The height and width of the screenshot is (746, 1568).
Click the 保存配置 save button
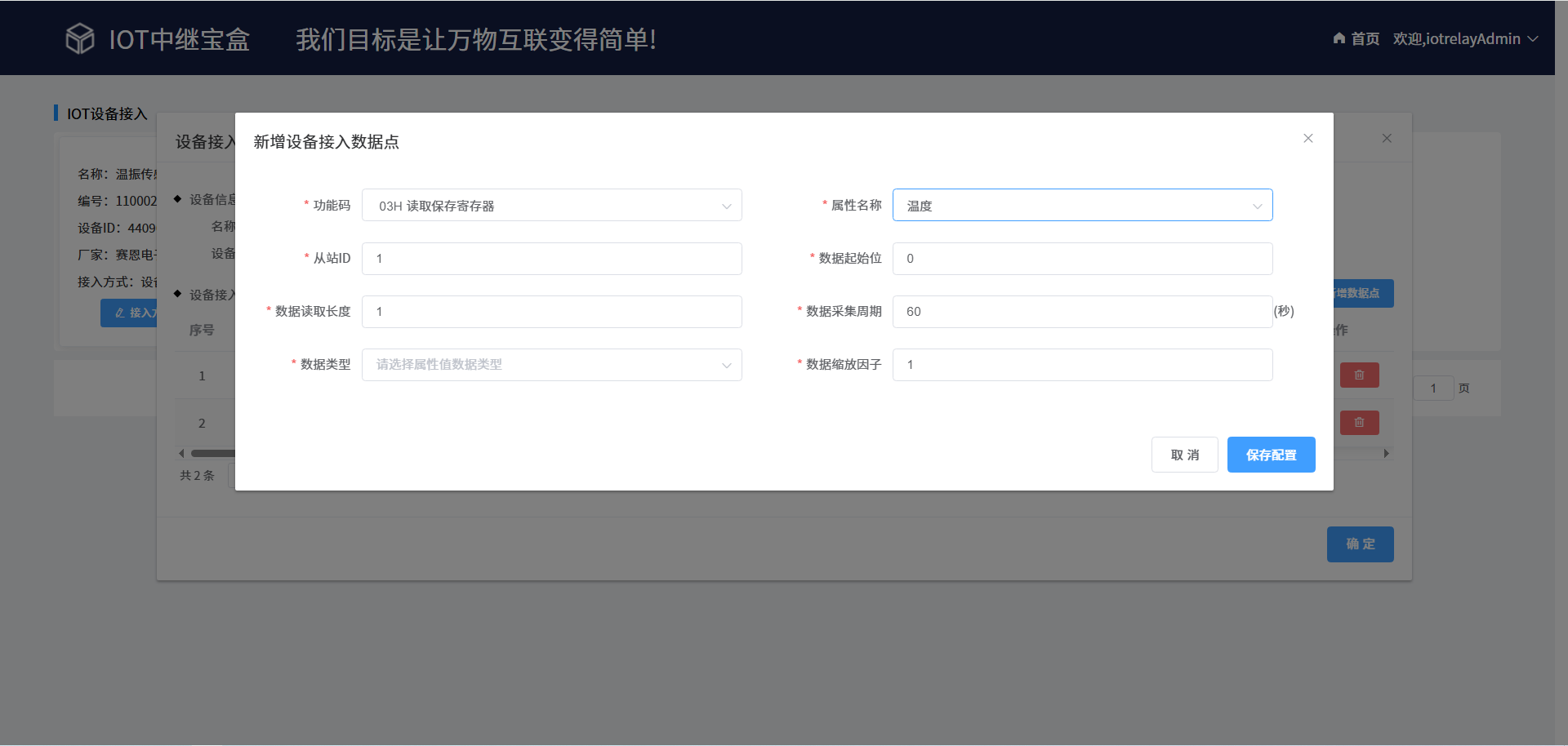point(1271,455)
